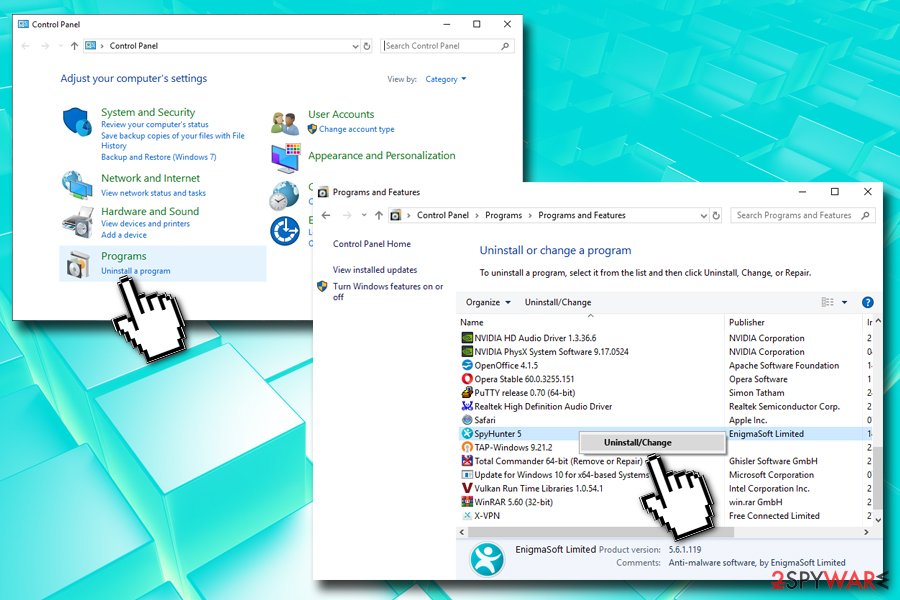
Task: Go back in Programs and Features window
Action: pos(326,215)
